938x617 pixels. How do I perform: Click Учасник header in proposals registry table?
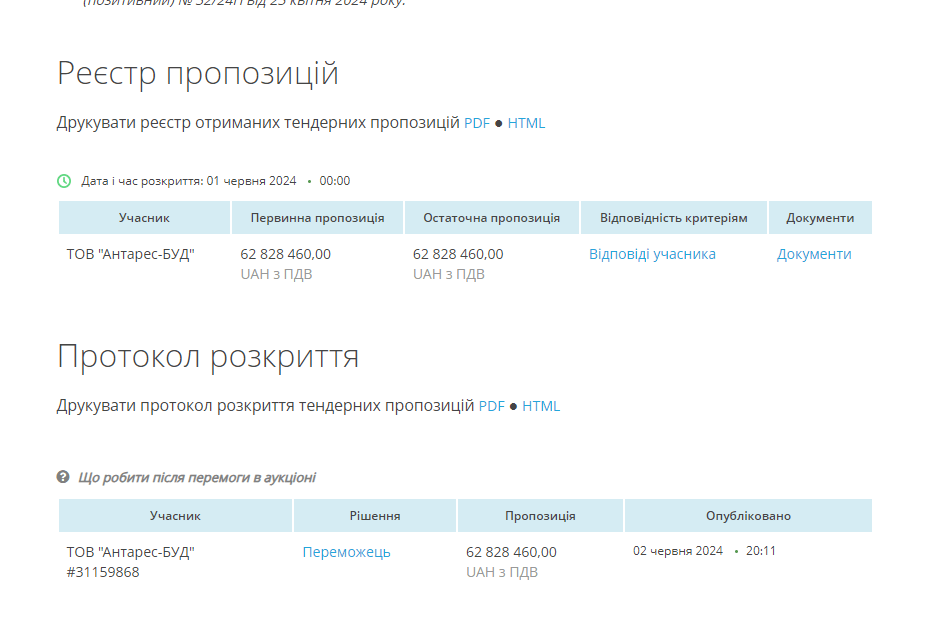144,218
